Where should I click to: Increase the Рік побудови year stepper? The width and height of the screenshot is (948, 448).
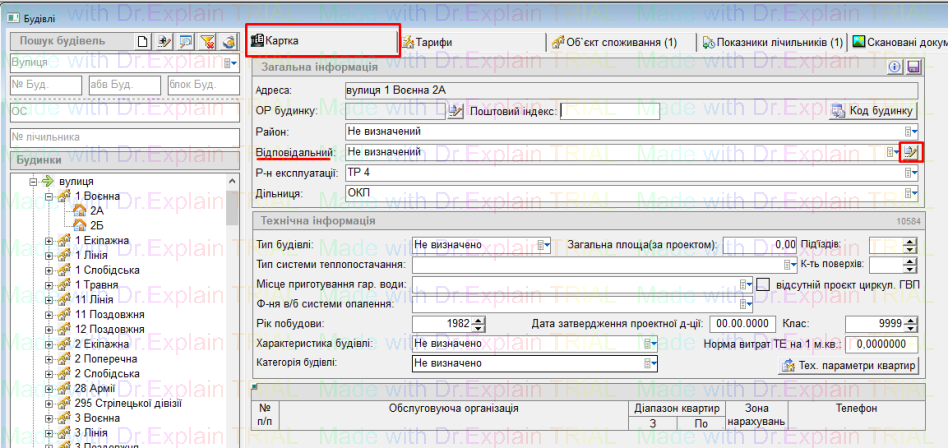[x=480, y=319]
